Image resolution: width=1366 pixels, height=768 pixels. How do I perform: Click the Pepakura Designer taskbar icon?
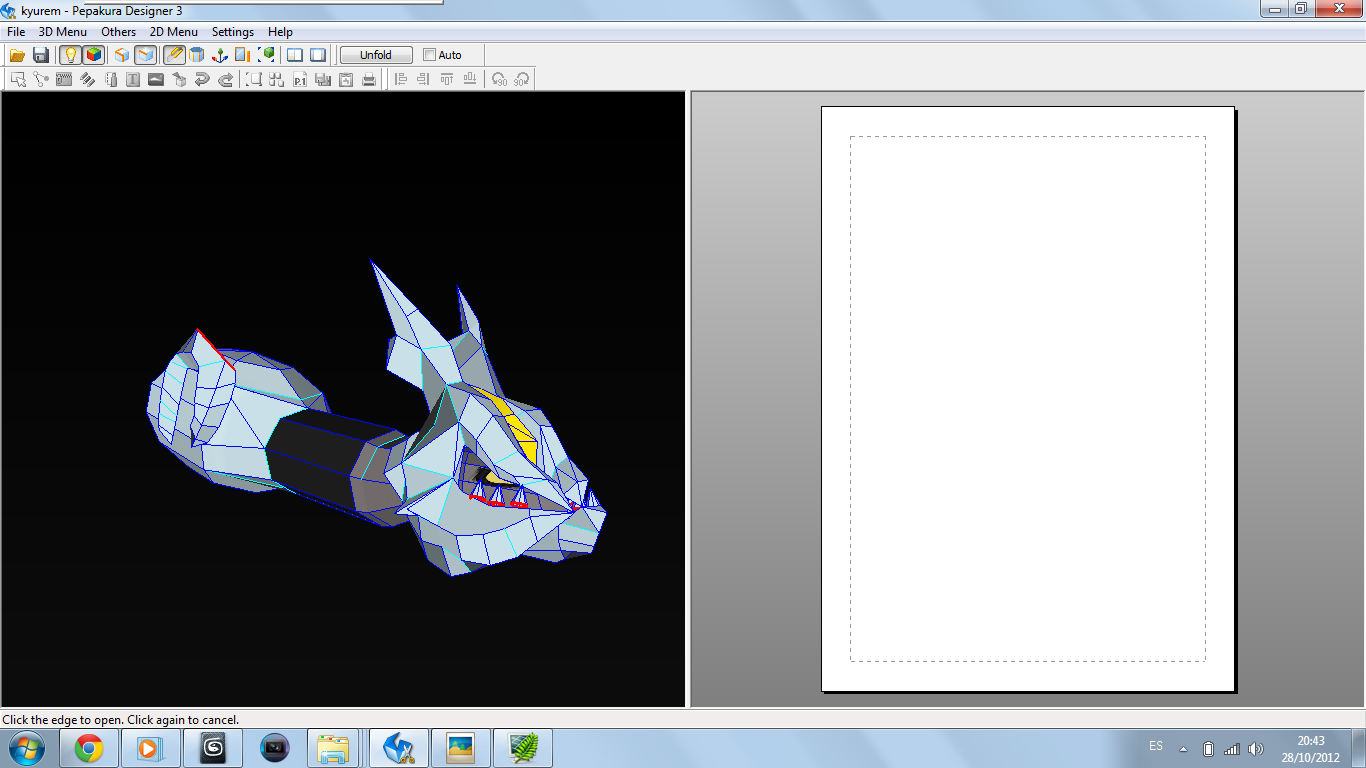[x=399, y=748]
